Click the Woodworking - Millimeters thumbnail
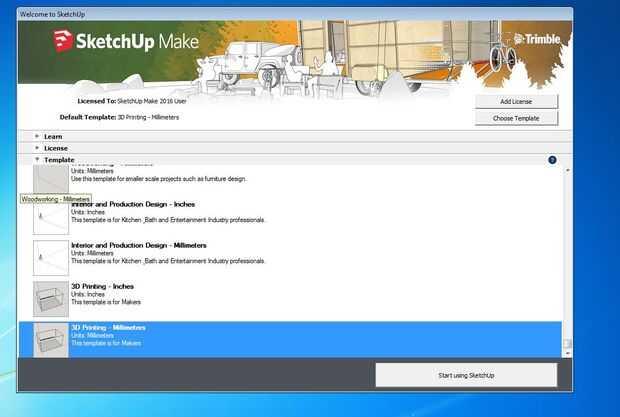This screenshot has height=417, width=620. coord(51,179)
